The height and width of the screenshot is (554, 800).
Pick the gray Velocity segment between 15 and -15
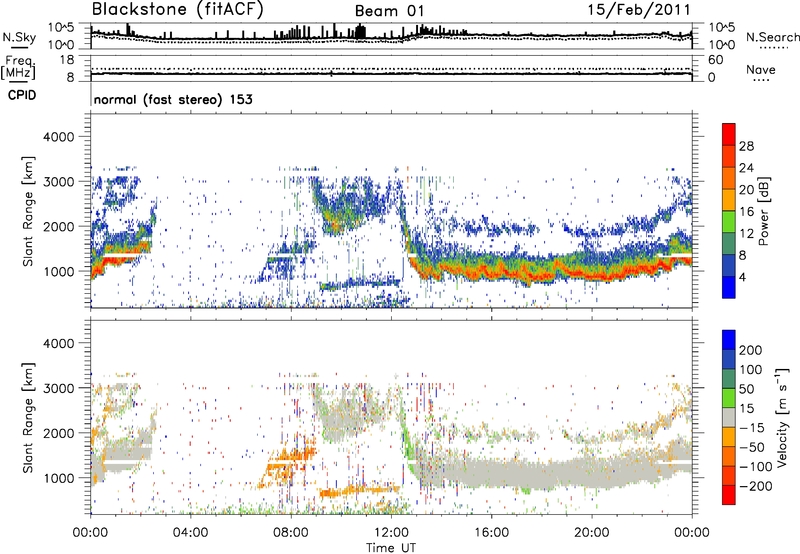pos(729,417)
